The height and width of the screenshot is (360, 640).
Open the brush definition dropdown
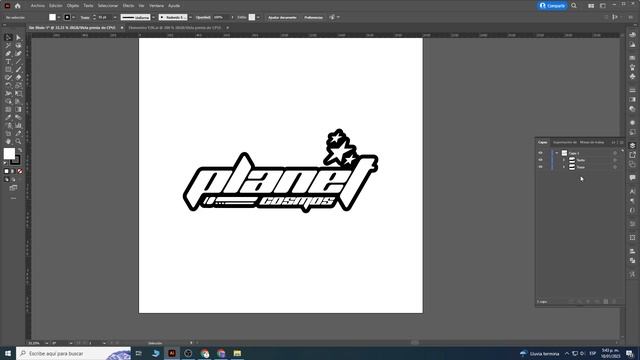(x=190, y=18)
